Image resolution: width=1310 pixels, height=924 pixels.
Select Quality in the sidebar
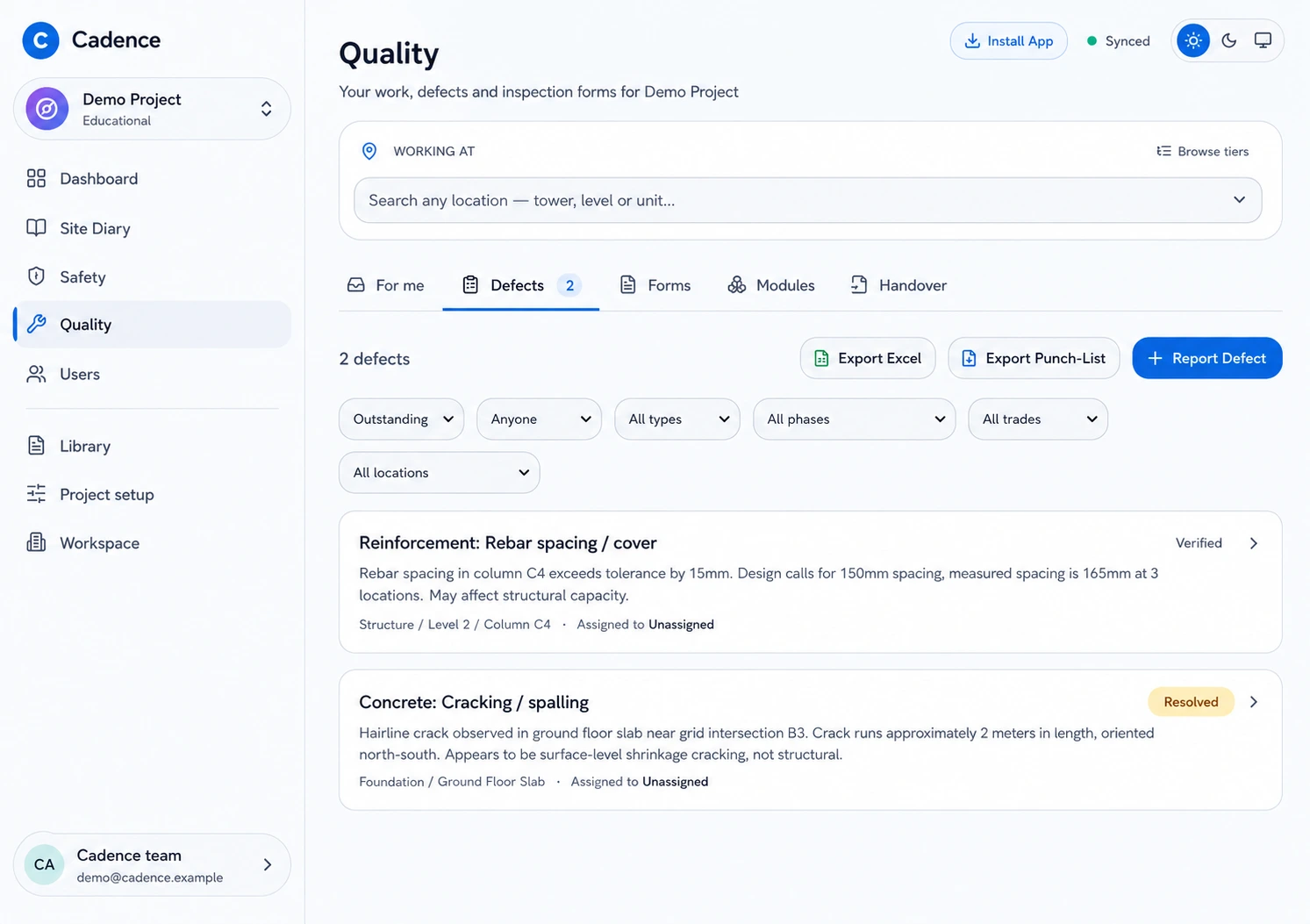pyautogui.click(x=152, y=325)
